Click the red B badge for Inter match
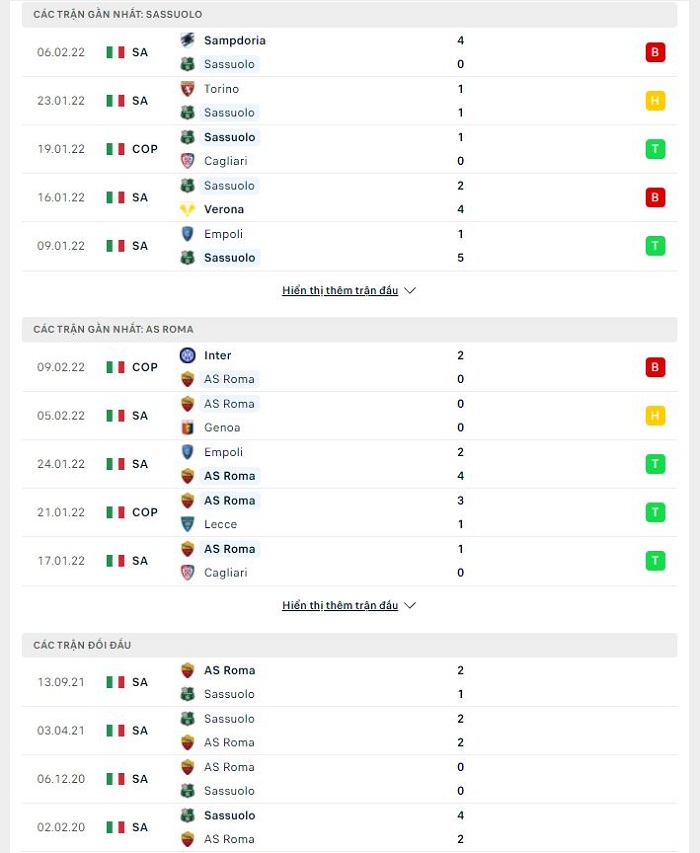The height and width of the screenshot is (853, 700). (x=655, y=367)
